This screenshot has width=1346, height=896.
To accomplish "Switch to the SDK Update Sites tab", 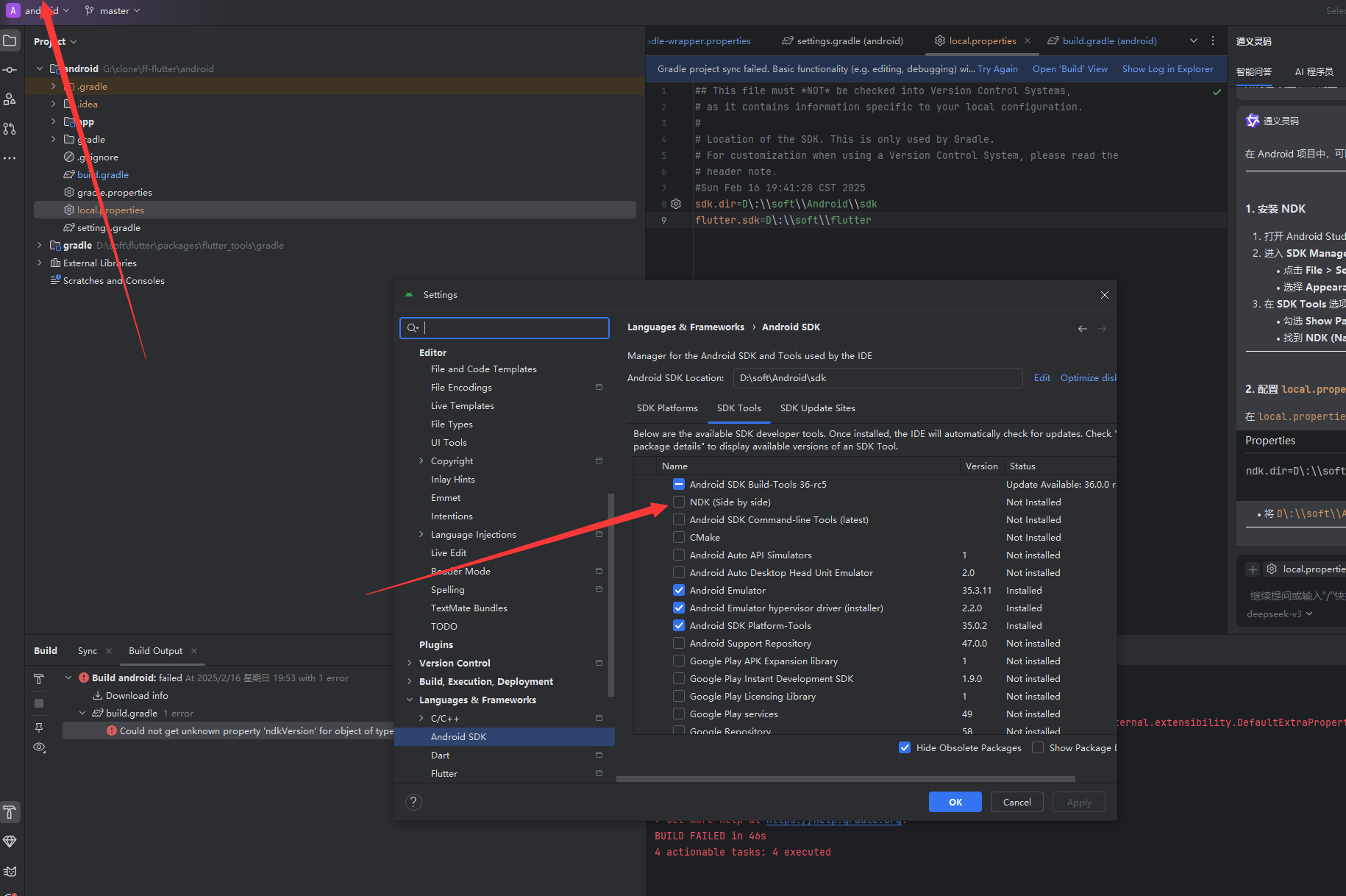I will pos(817,408).
